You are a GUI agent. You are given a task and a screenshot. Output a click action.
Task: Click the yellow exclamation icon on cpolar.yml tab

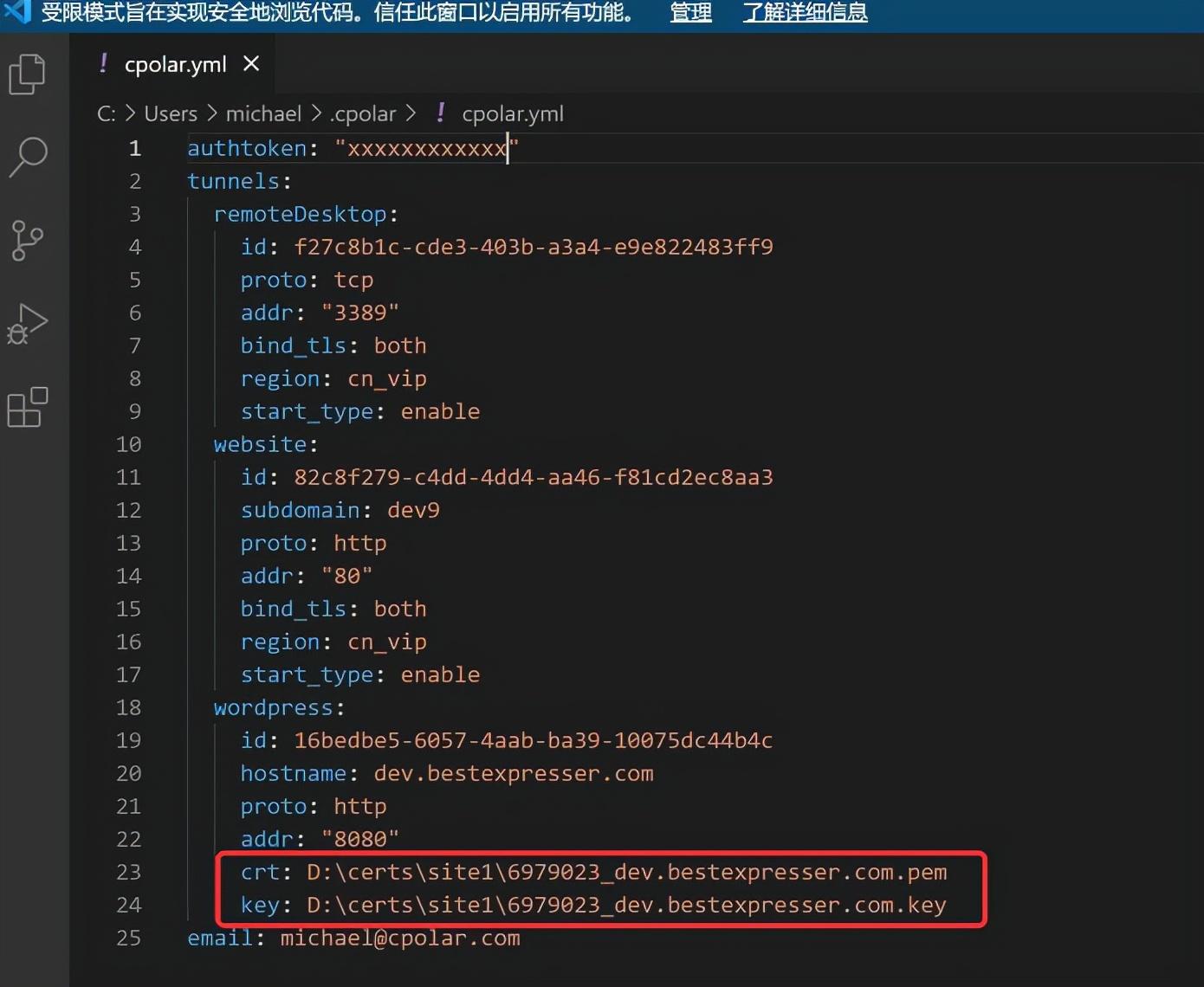click(104, 63)
